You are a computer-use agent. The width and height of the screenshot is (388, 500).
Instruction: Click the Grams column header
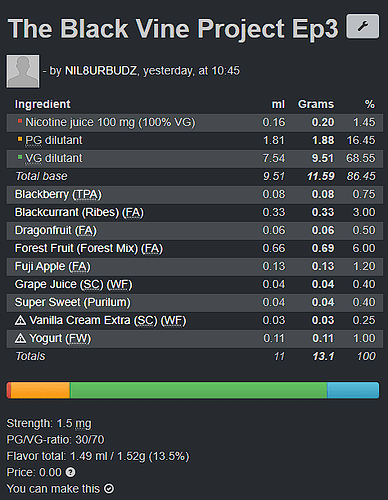coord(316,104)
